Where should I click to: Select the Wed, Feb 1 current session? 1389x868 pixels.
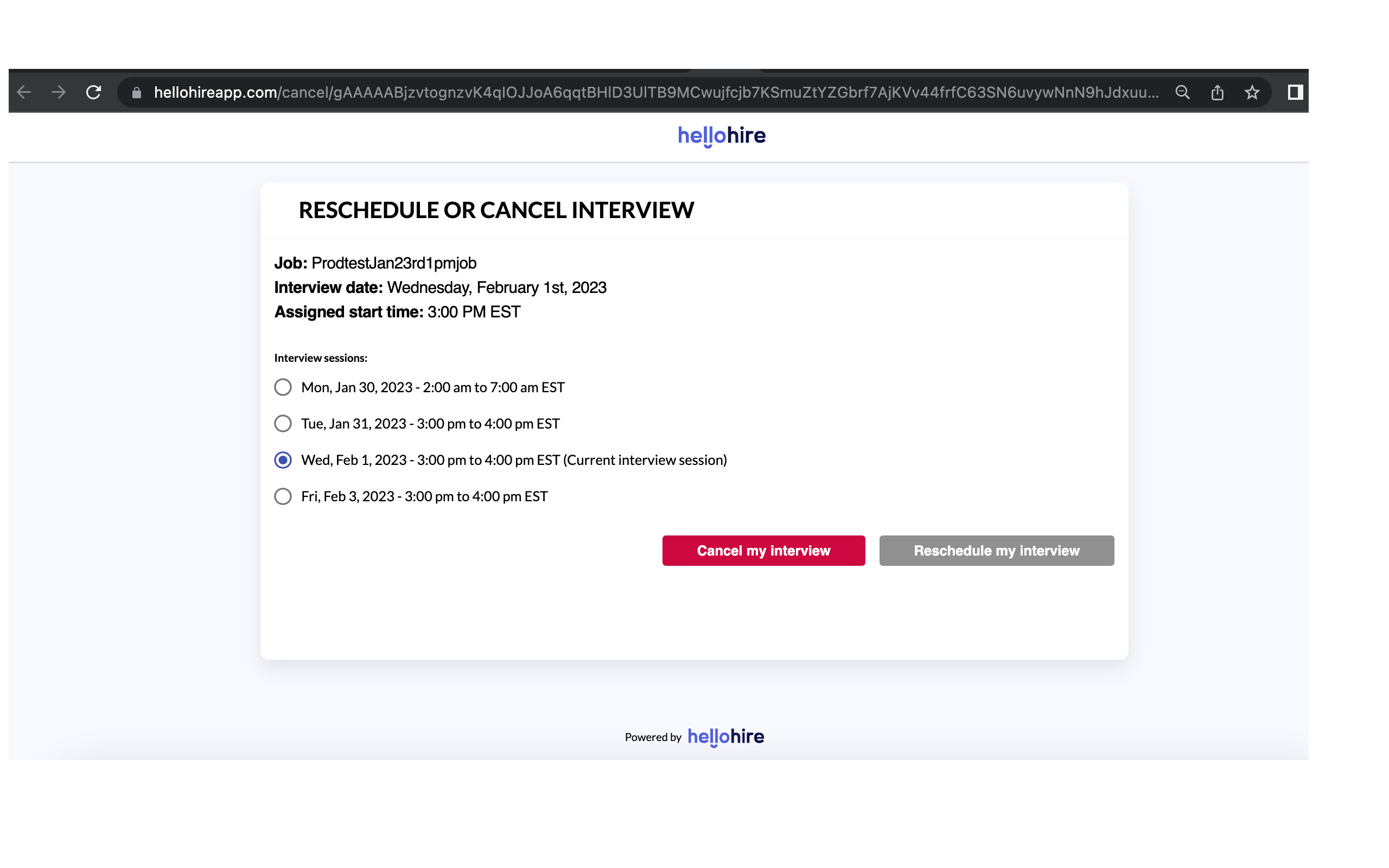(x=283, y=461)
